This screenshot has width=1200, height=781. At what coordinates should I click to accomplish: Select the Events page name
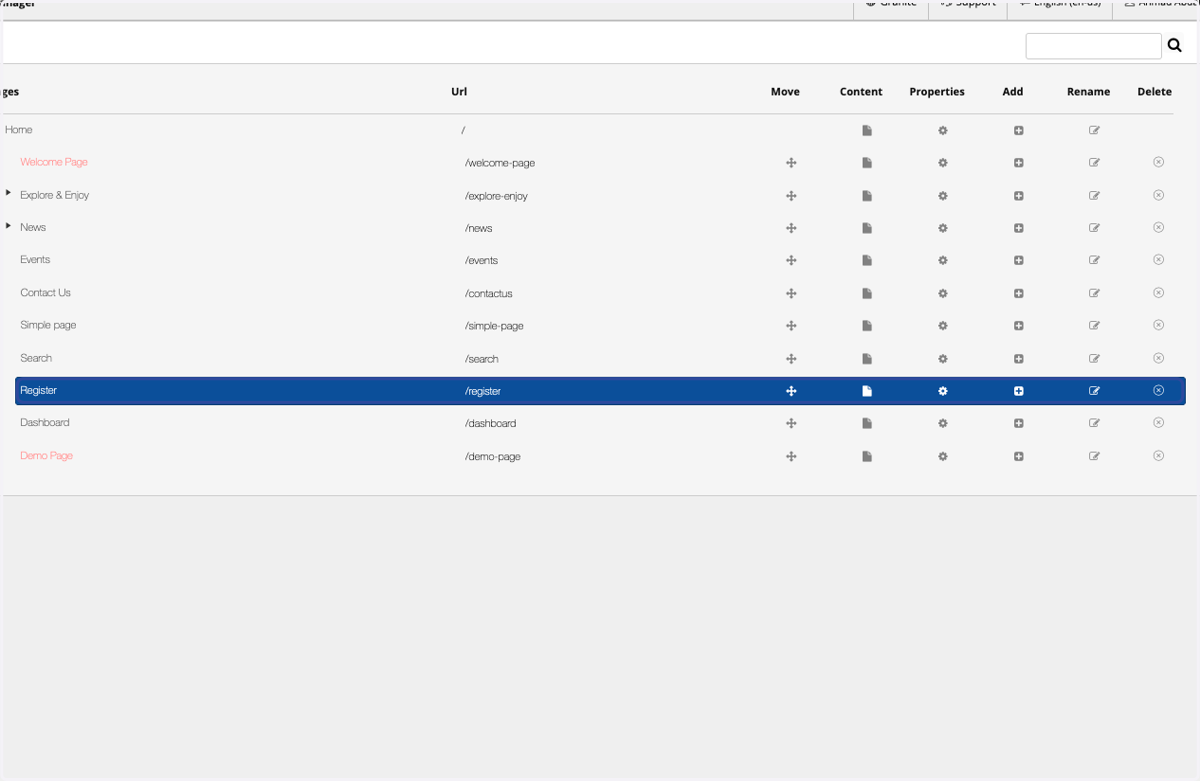(35, 259)
